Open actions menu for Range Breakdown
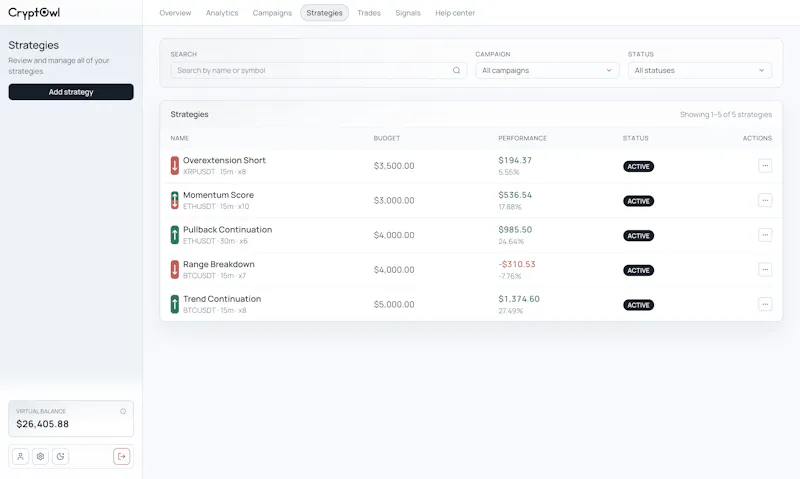This screenshot has height=479, width=800. (x=765, y=270)
